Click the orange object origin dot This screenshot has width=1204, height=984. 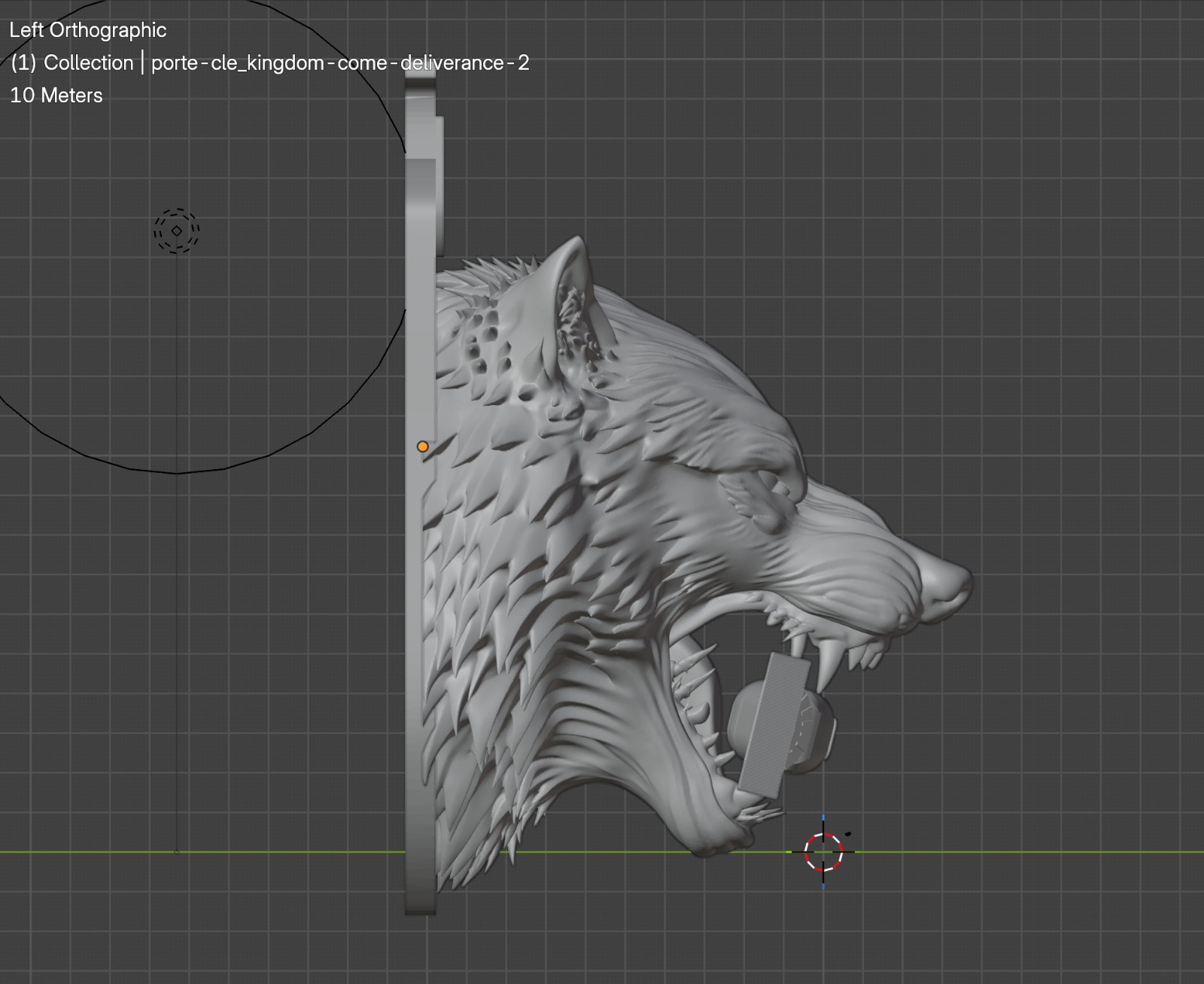[423, 446]
